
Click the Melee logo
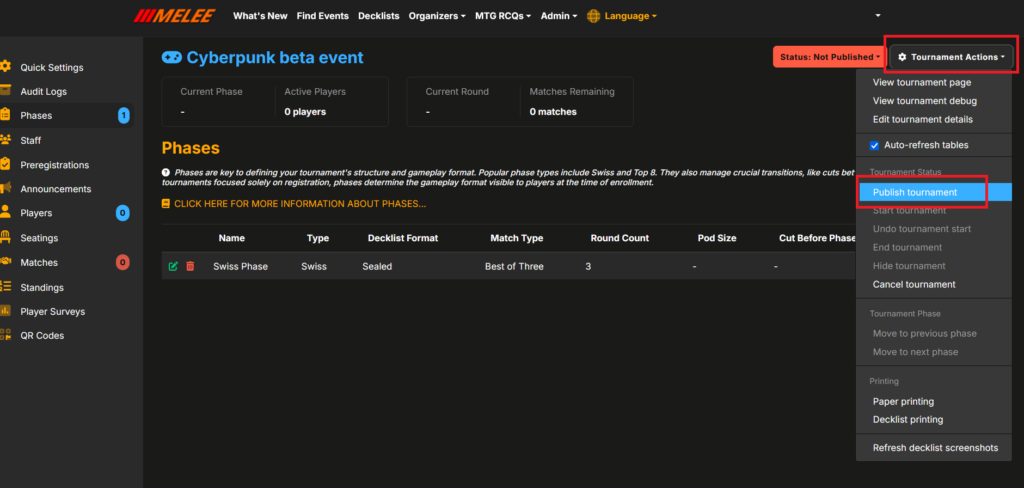(x=174, y=16)
